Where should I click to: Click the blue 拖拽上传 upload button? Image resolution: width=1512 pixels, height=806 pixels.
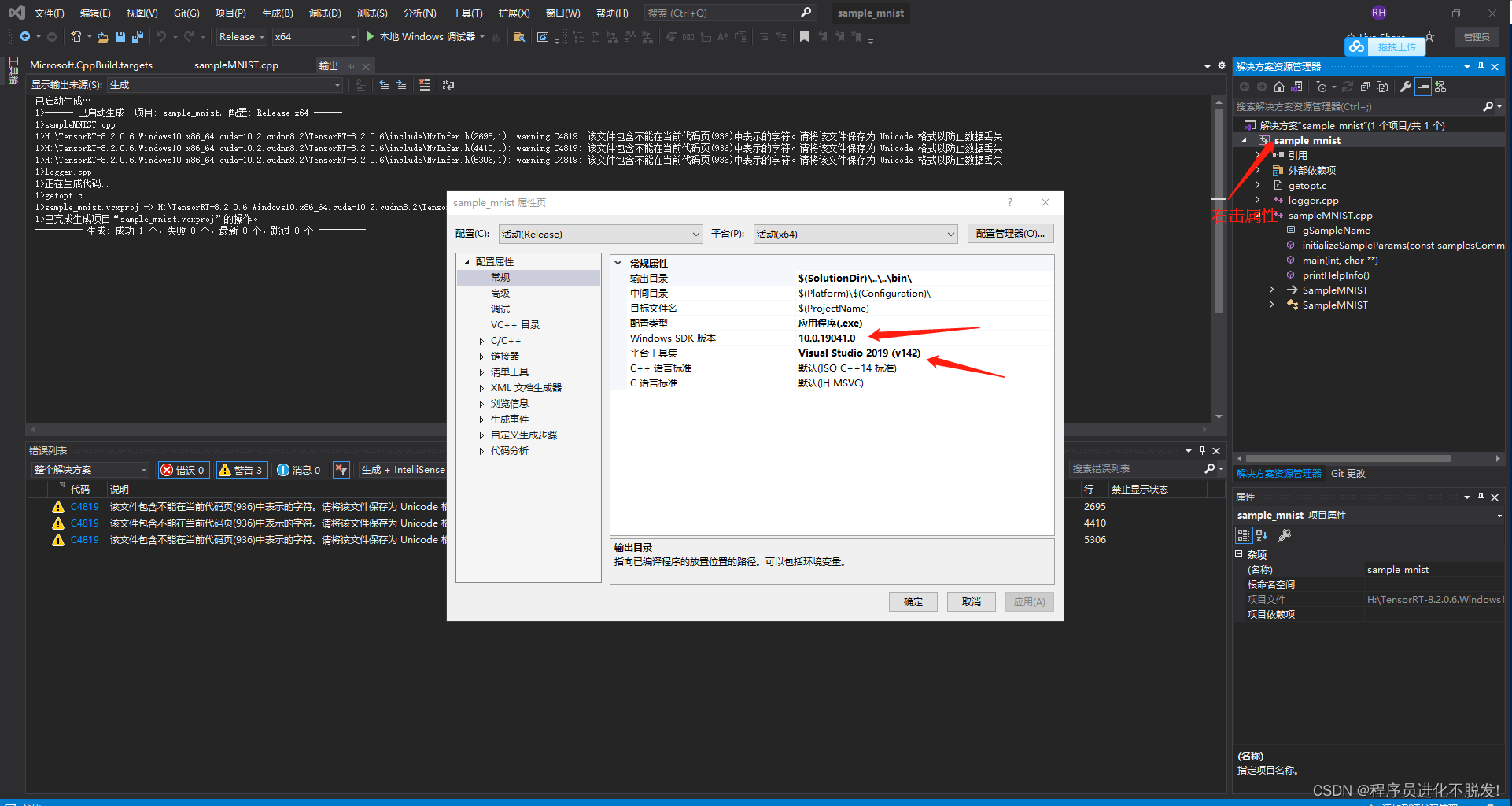coord(1385,47)
